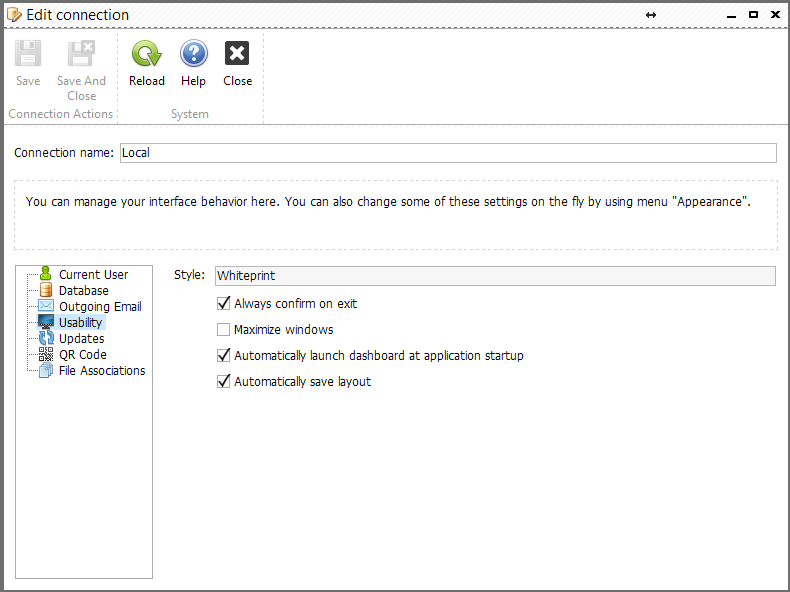Click the Save floppy disk icon
The width and height of the screenshot is (790, 592).
pyautogui.click(x=28, y=53)
